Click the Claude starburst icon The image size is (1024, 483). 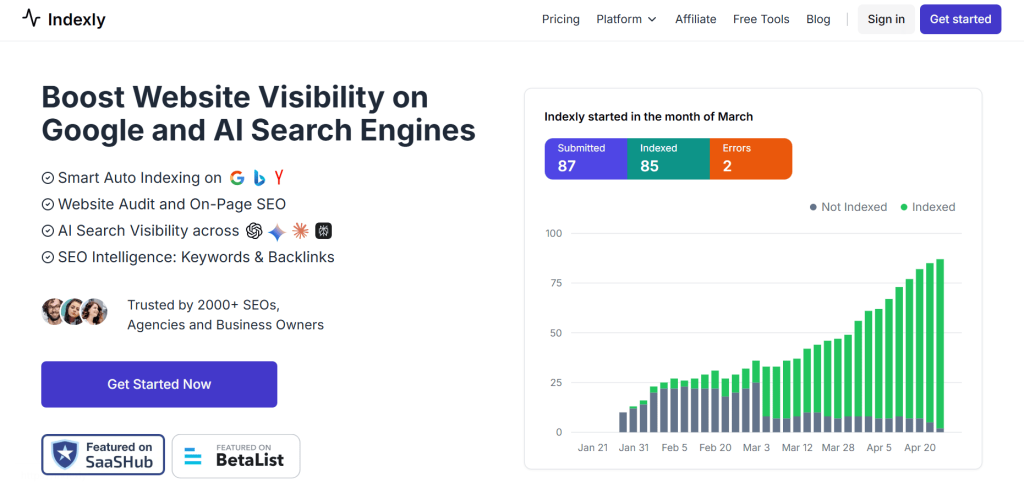coord(300,231)
